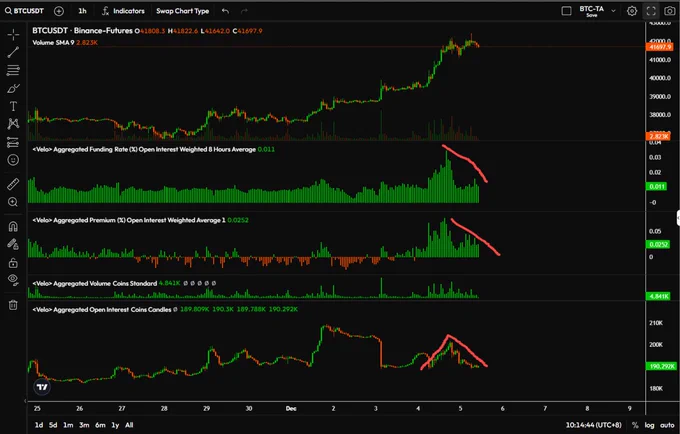Take a chart snapshot with camera icon
The height and width of the screenshot is (434, 680).
[670, 11]
